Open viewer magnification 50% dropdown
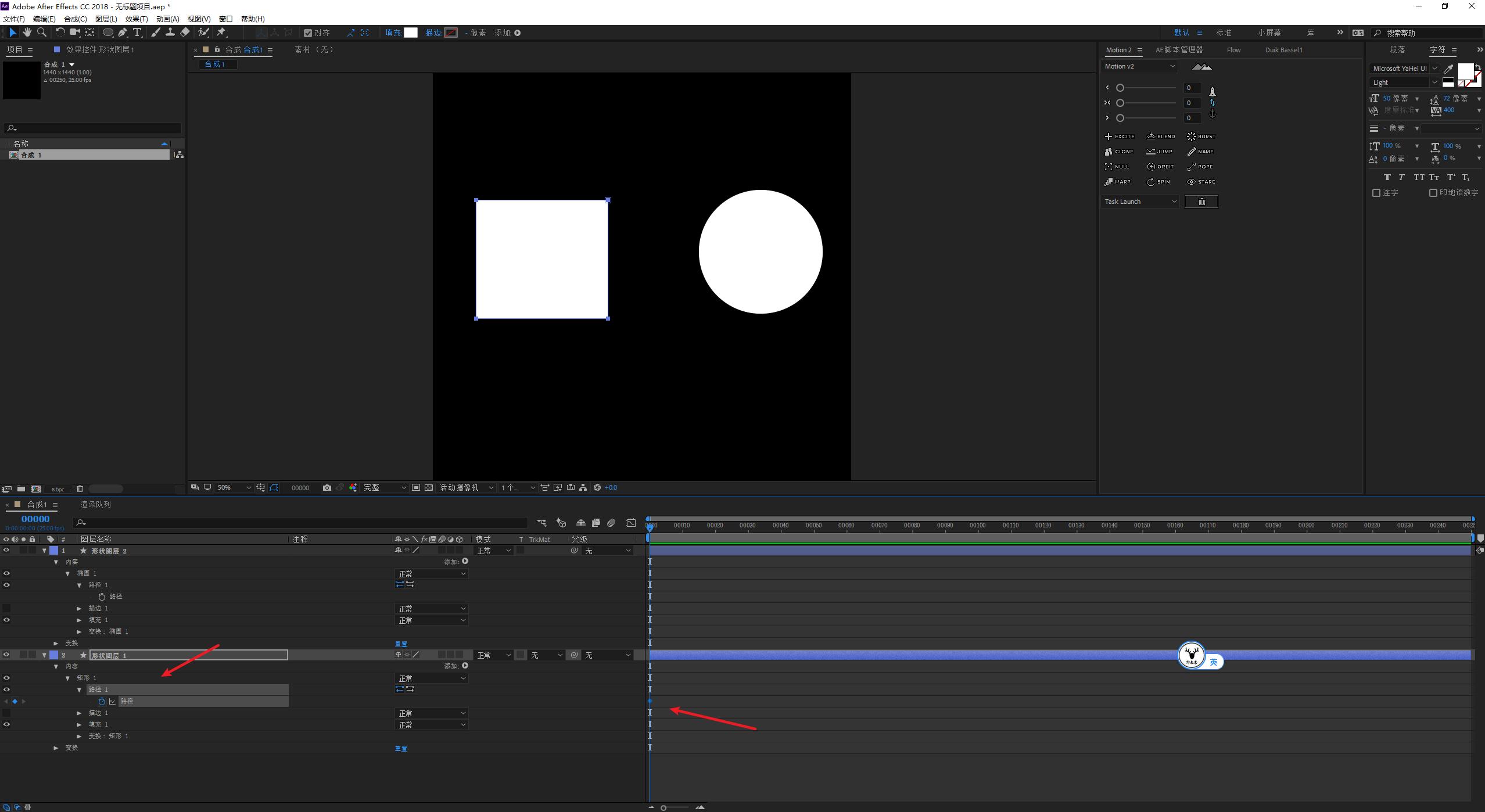1485x812 pixels. point(234,488)
